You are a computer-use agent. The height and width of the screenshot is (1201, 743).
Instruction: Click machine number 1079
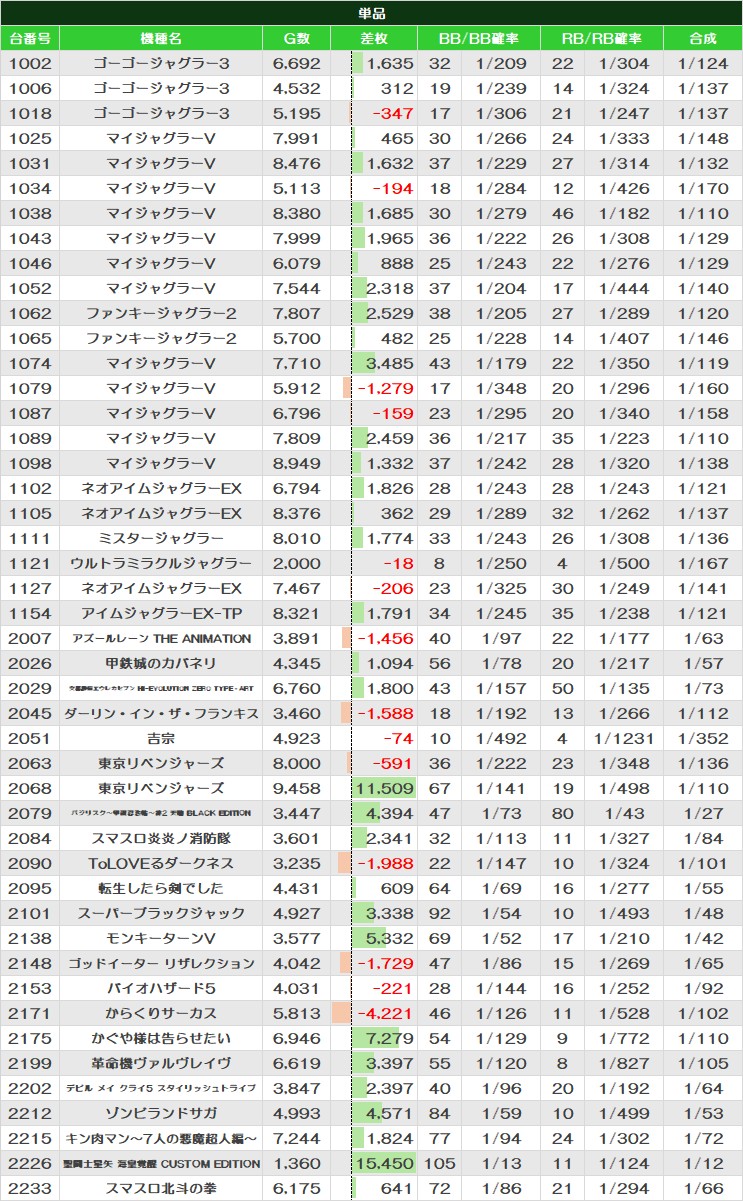(x=30, y=388)
